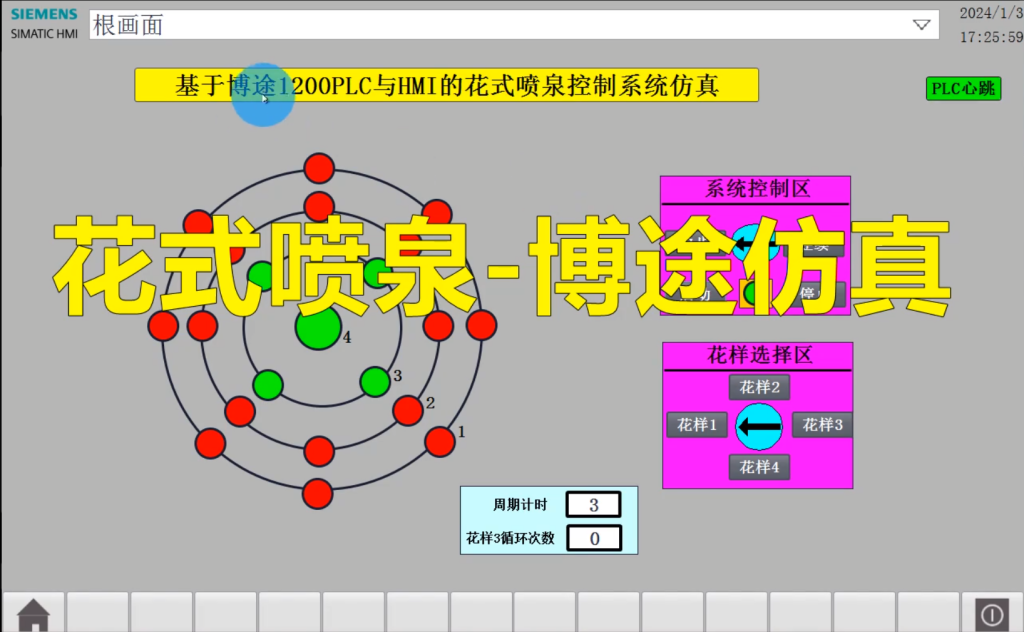Click the blue arrow indicator in 花样选择区
The width and height of the screenshot is (1024, 632).
(x=758, y=426)
